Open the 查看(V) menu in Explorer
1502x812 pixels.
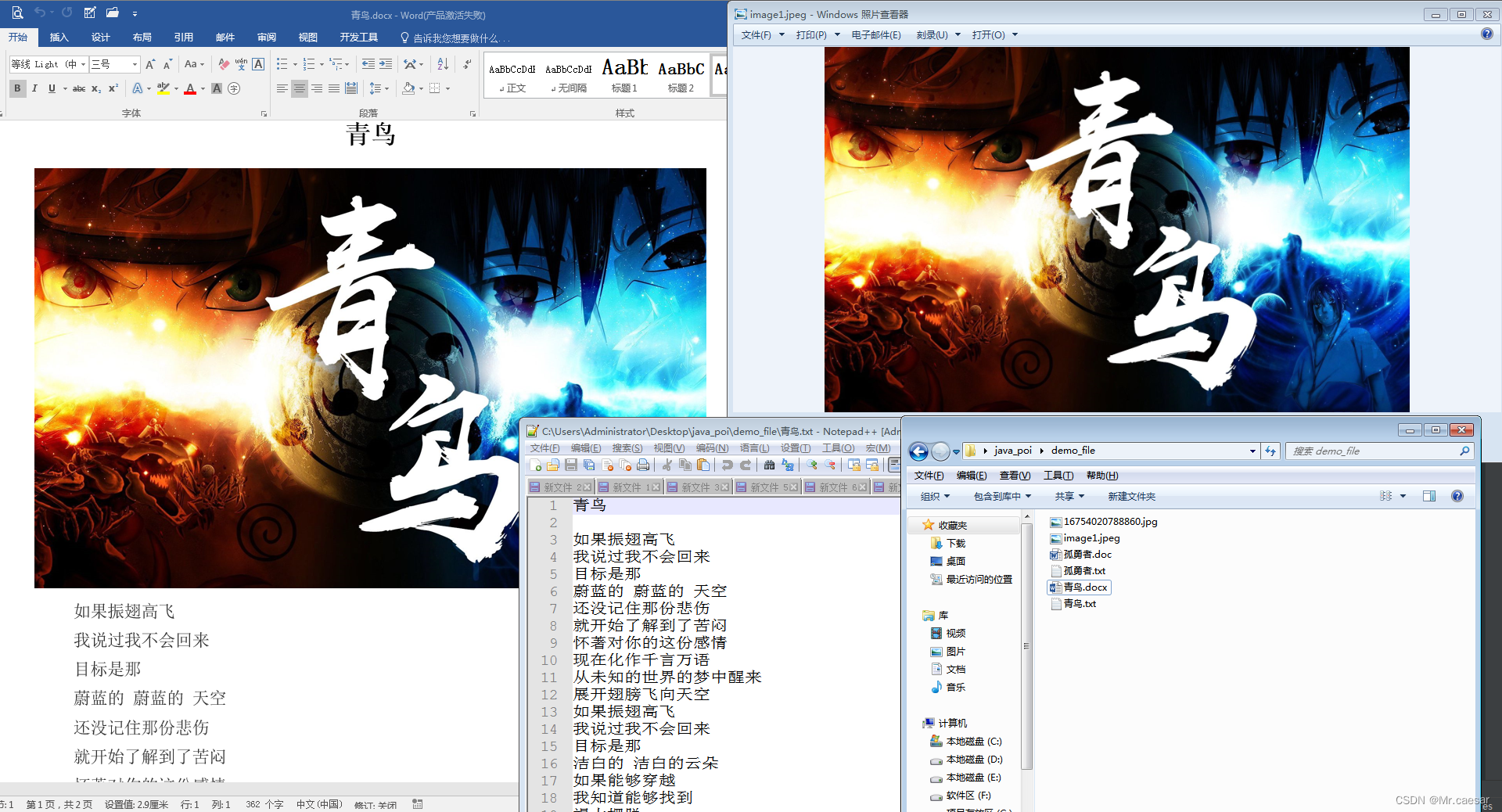pyautogui.click(x=1015, y=476)
